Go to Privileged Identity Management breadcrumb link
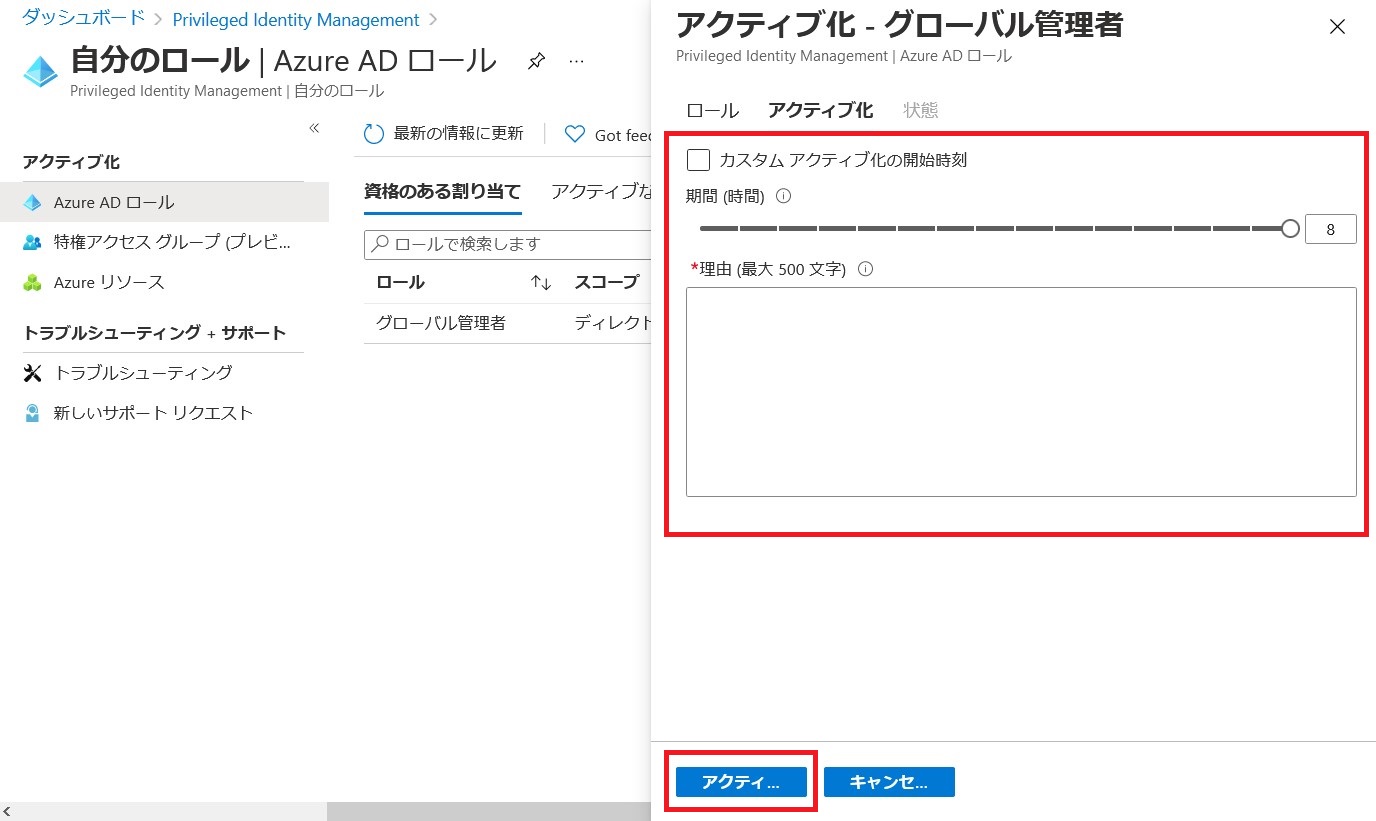This screenshot has height=821, width=1376. pyautogui.click(x=296, y=20)
